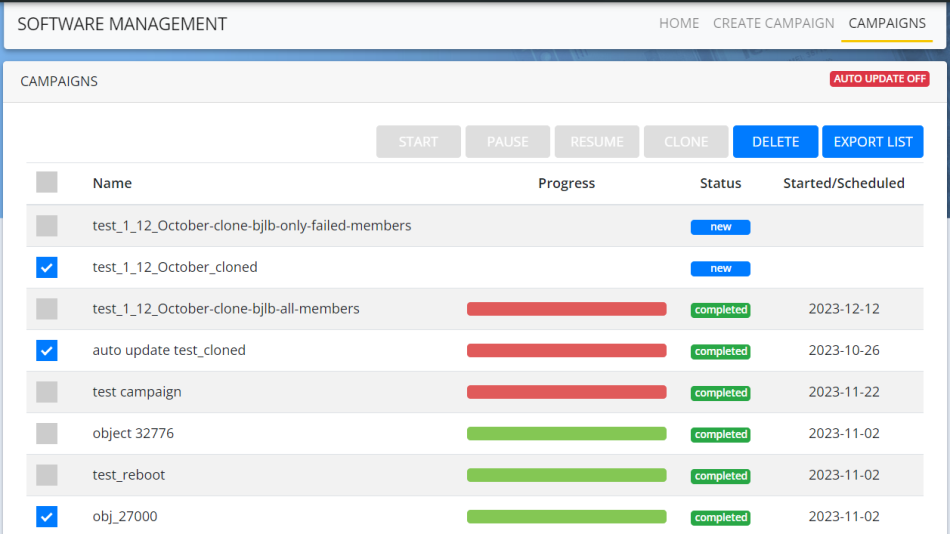Screen dimensions: 950x534
Task: Select checkbox for the test campaign row
Action: (47, 392)
